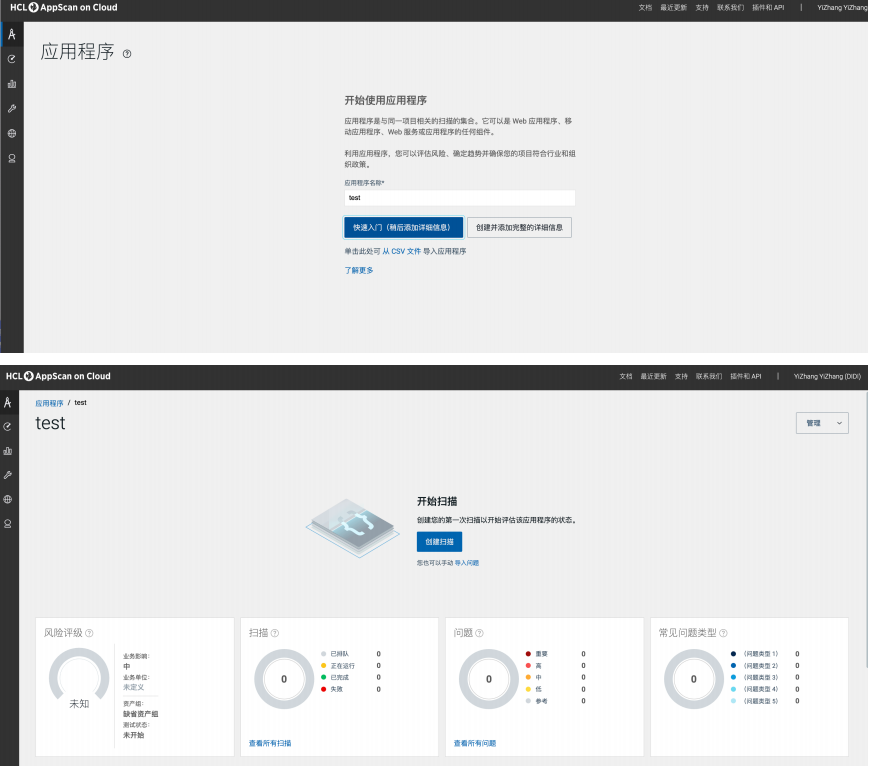This screenshot has height=766, width=869.
Task: Click 应用程序名称 input field containing test
Action: [460, 198]
